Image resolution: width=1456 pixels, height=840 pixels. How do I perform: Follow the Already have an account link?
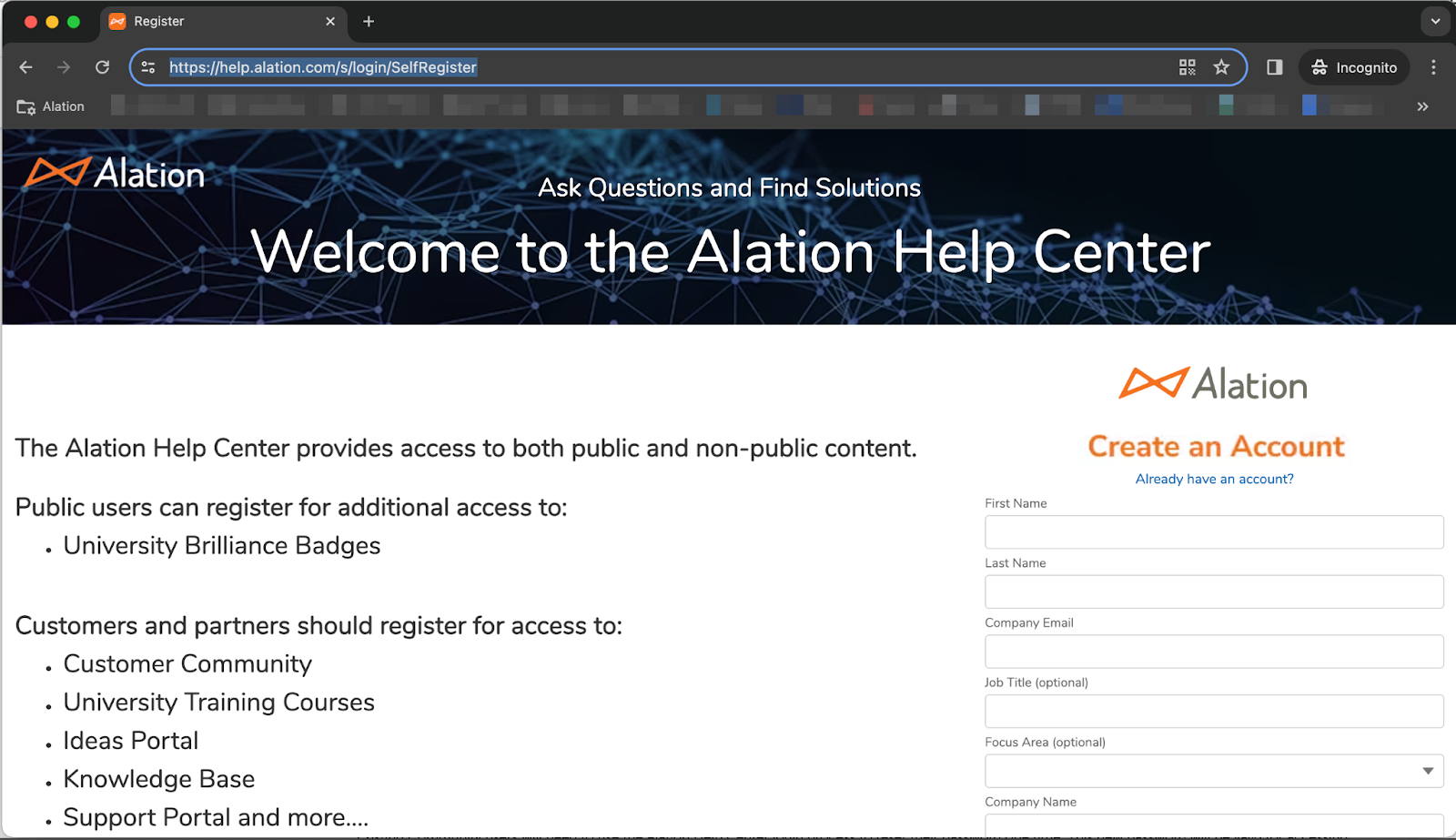1214,479
